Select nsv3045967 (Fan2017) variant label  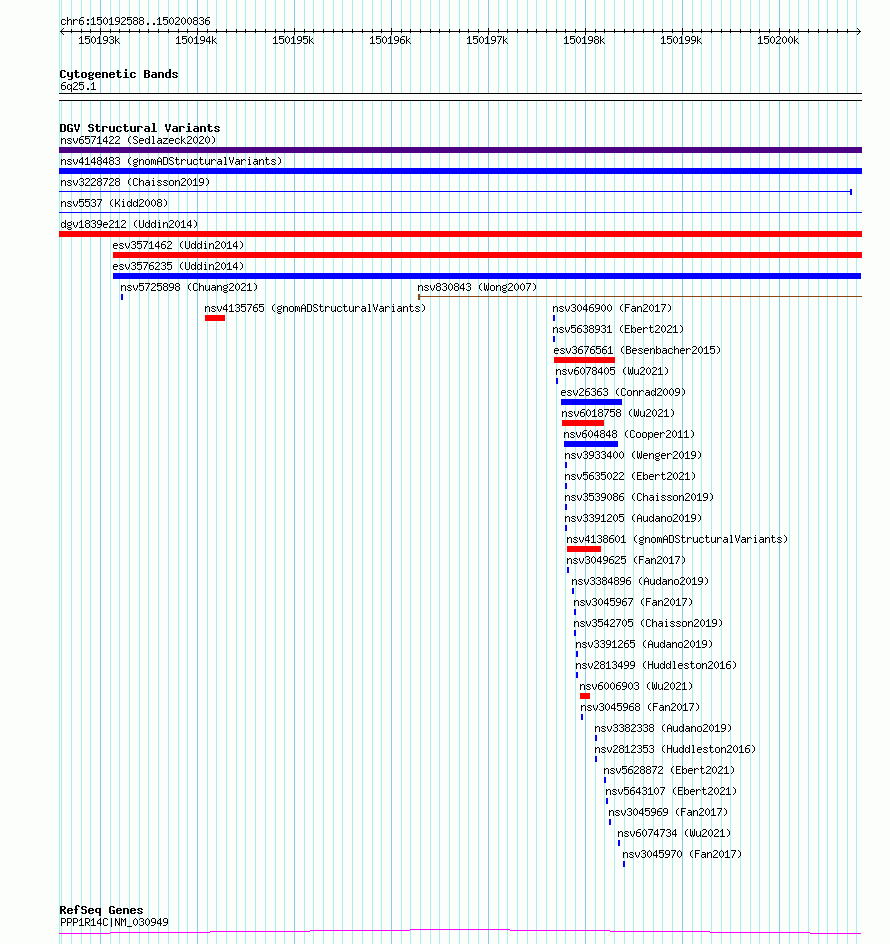click(x=633, y=603)
